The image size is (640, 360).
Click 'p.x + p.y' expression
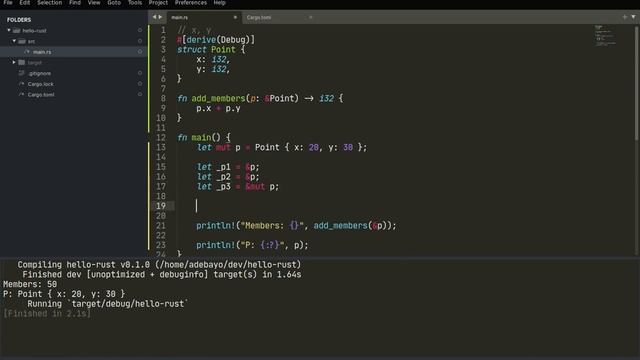point(218,109)
